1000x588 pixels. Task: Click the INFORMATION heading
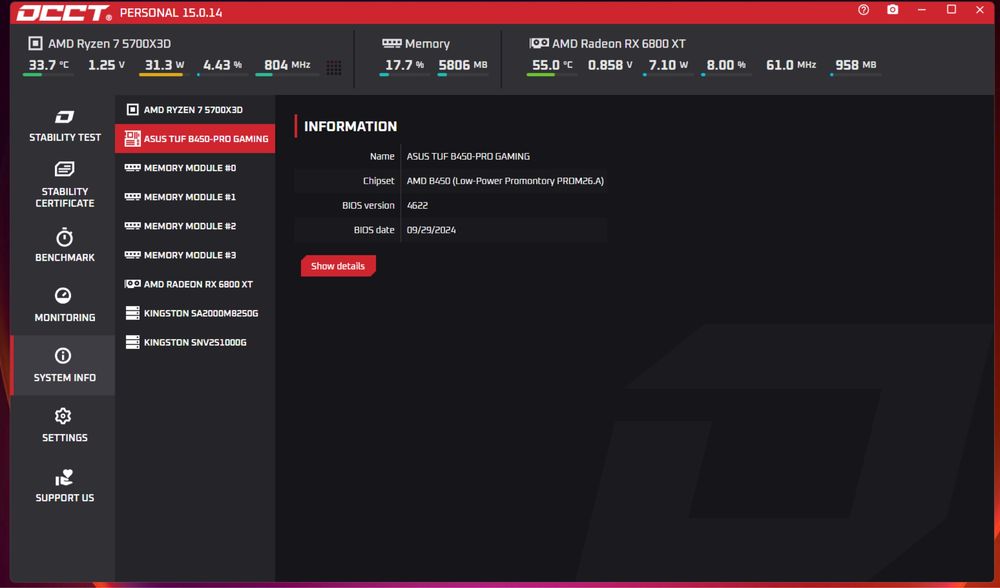pos(350,126)
